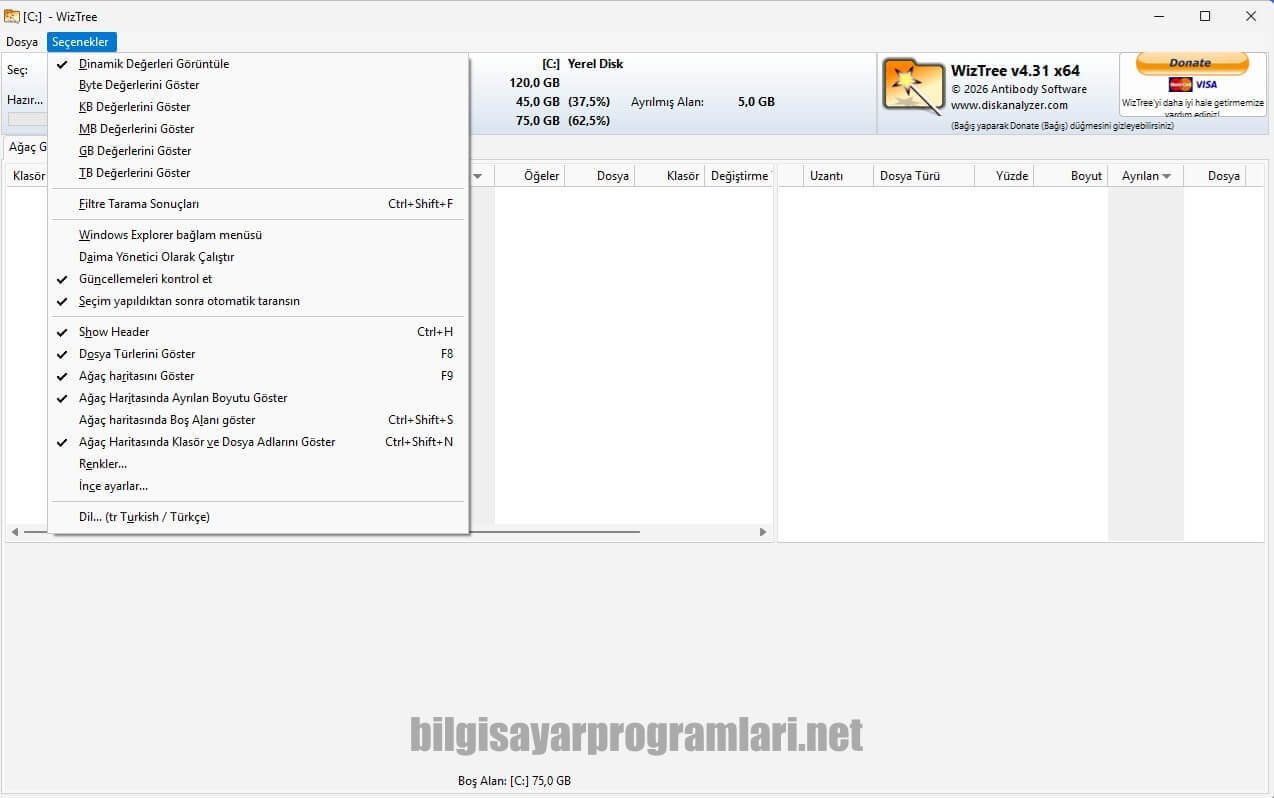
Task: Toggle Dosya Türlerini Göster
Action: point(258,354)
